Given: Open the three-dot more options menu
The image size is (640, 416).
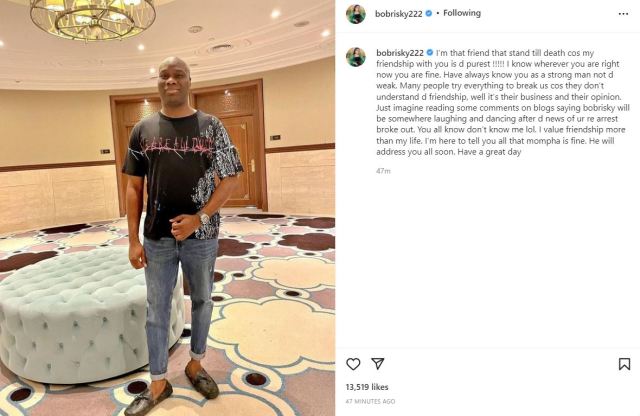Looking at the screenshot, I should click(x=623, y=14).
